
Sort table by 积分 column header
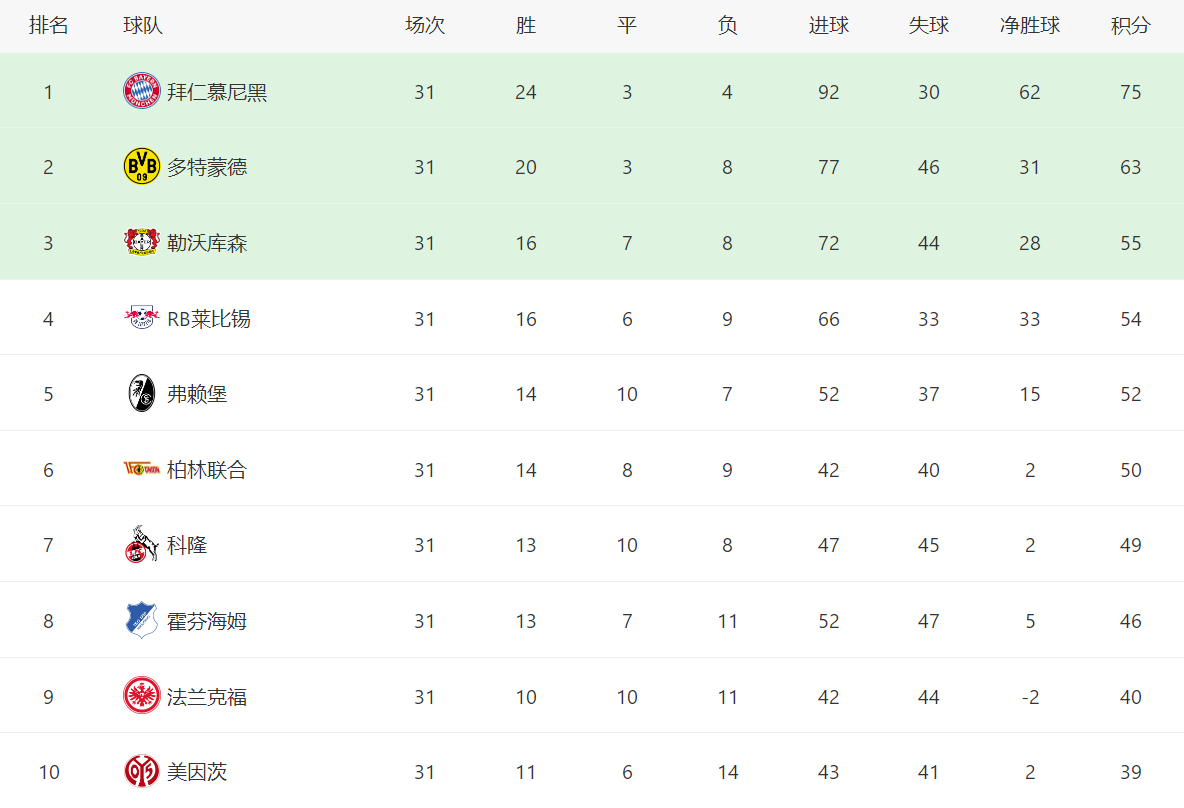tap(1130, 26)
